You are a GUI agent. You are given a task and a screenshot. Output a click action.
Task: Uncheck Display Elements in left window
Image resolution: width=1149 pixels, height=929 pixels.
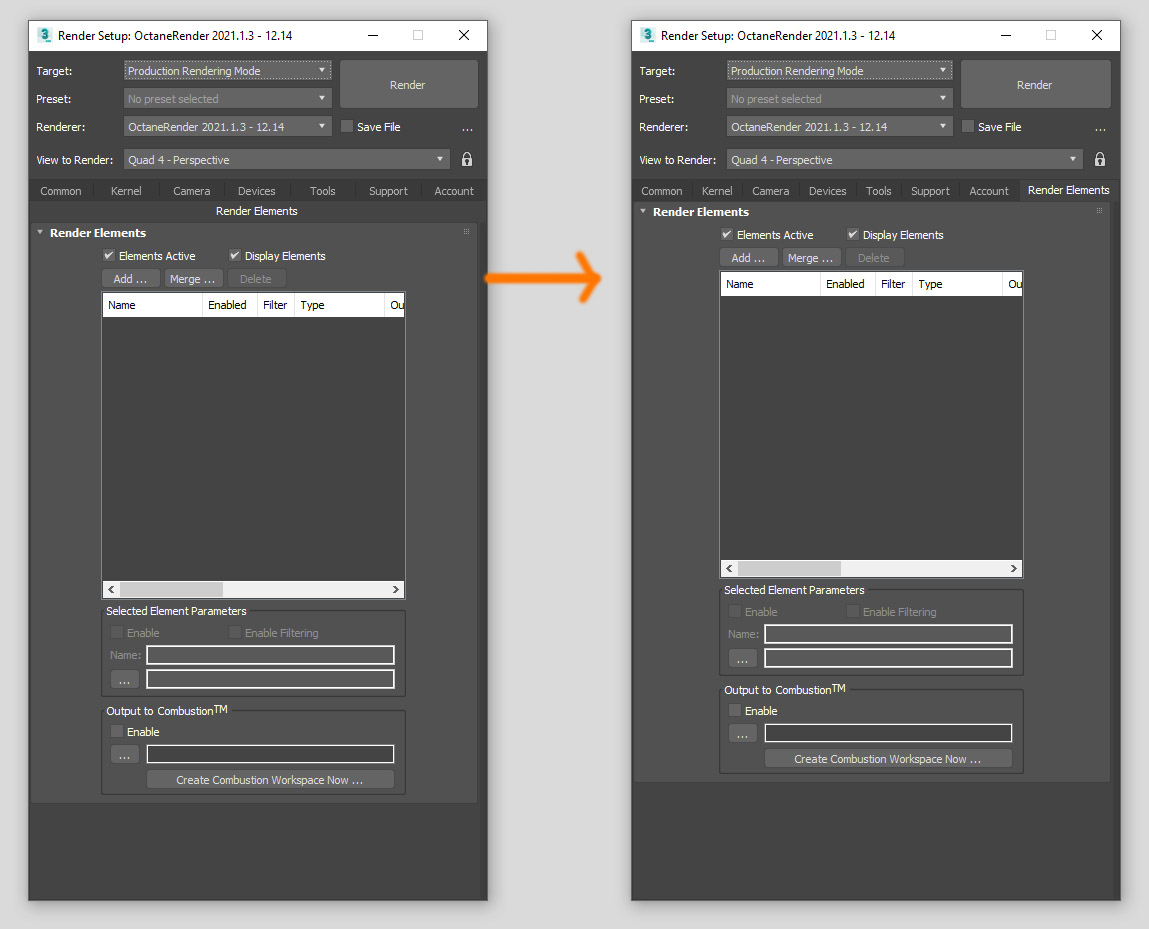(234, 256)
